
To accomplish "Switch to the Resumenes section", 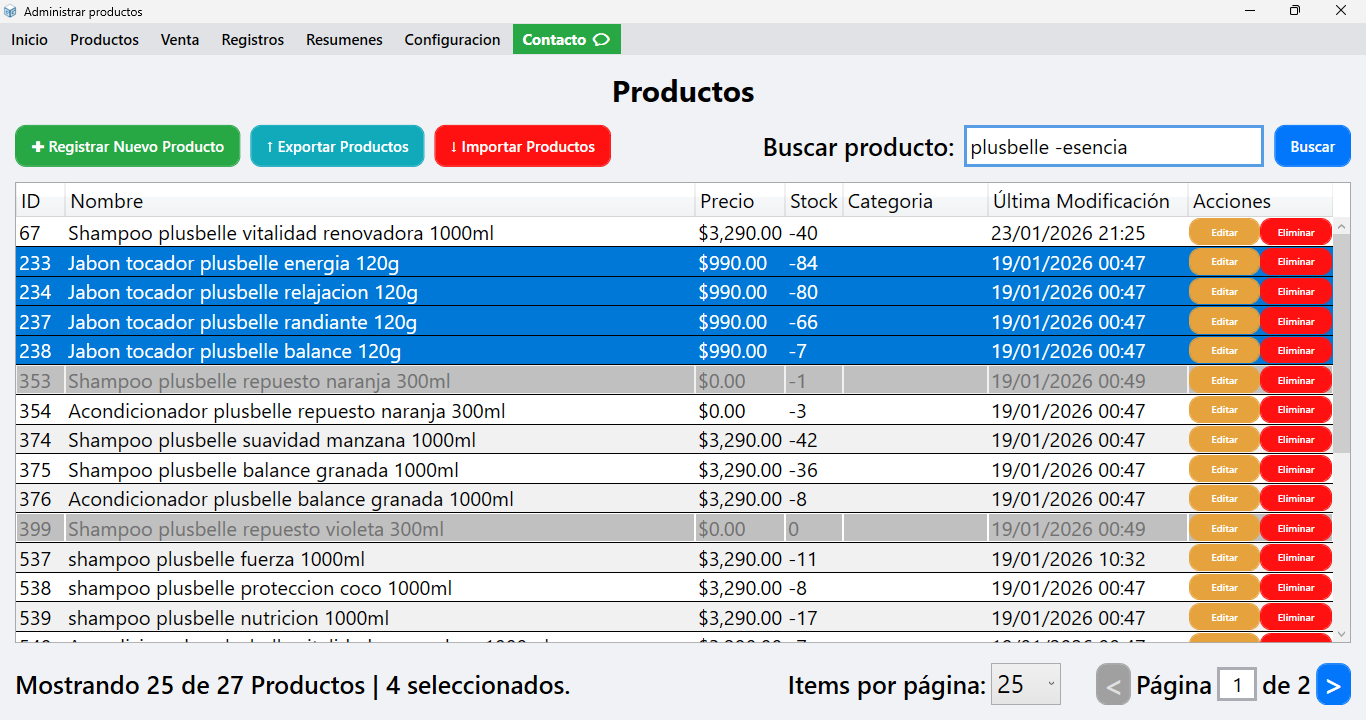I will tap(344, 39).
